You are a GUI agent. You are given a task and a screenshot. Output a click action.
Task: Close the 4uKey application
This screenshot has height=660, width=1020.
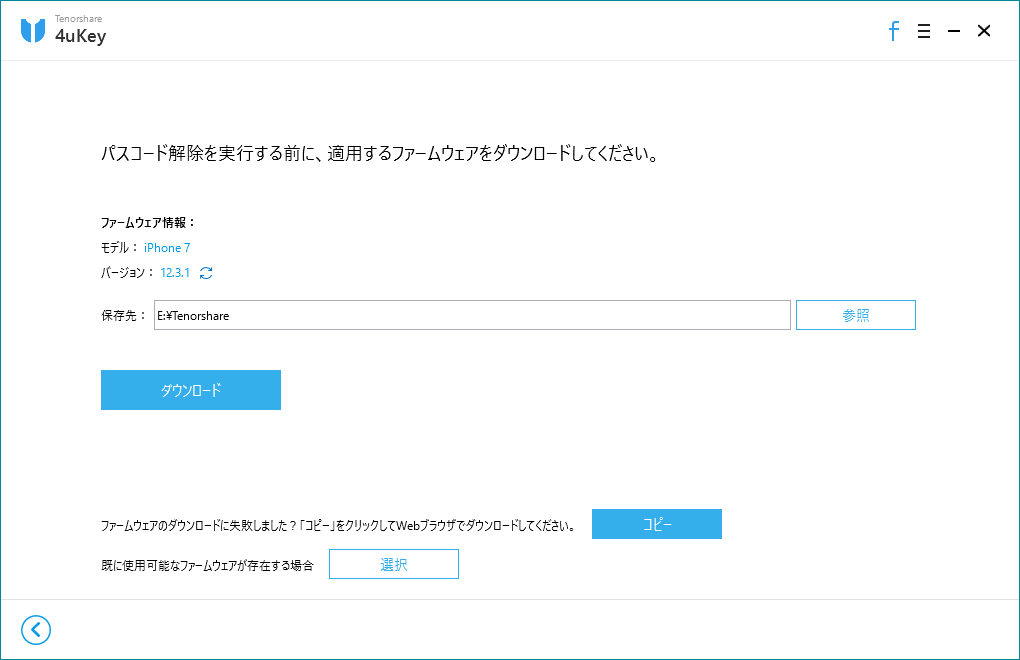(983, 31)
